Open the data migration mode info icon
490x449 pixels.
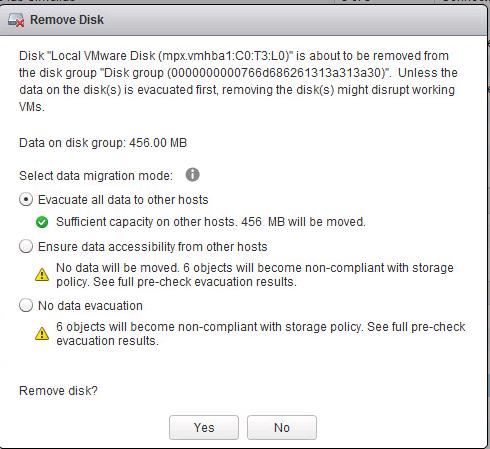tap(192, 175)
